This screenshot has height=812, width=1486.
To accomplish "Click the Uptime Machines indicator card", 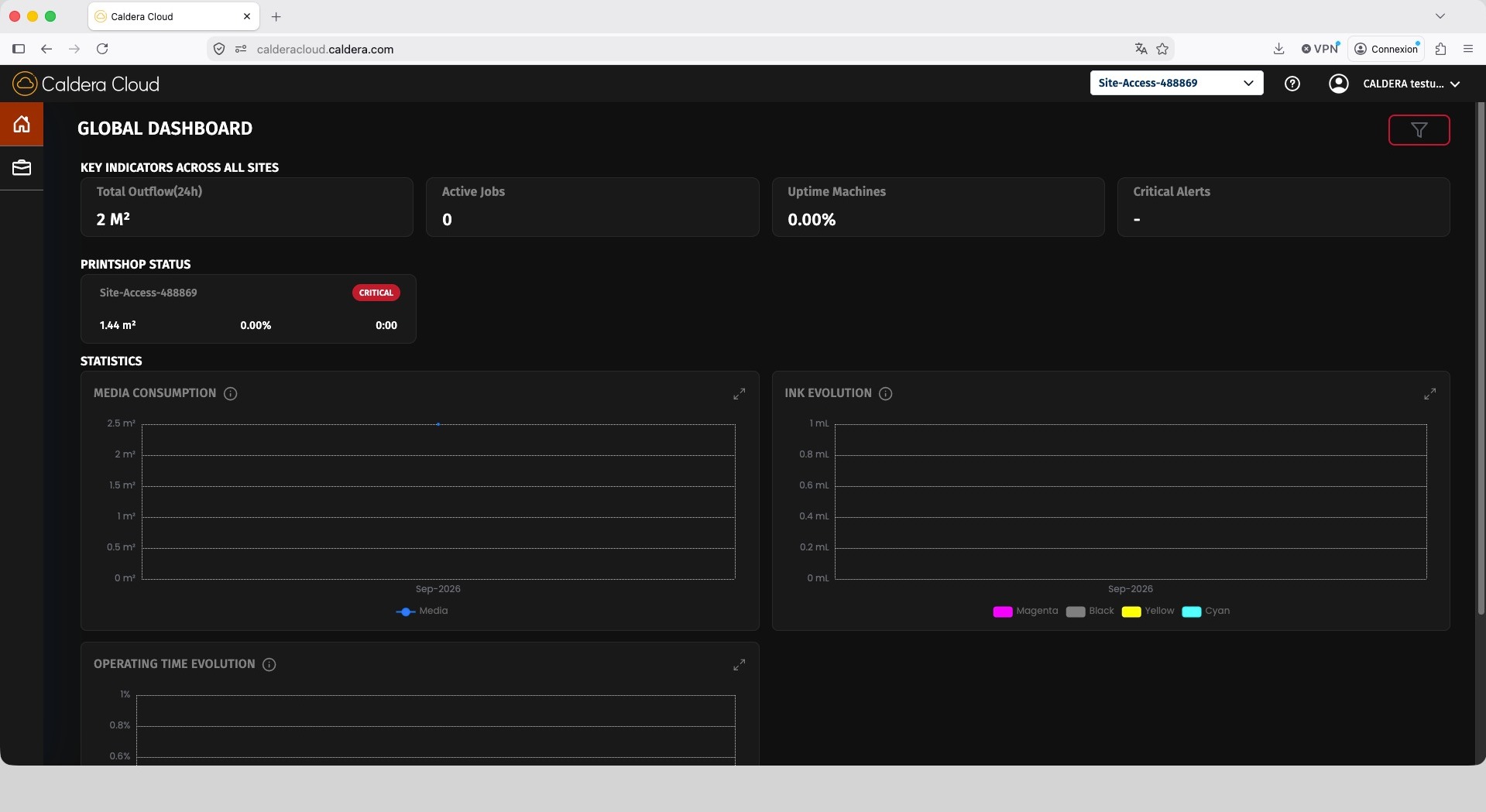I will (938, 207).
